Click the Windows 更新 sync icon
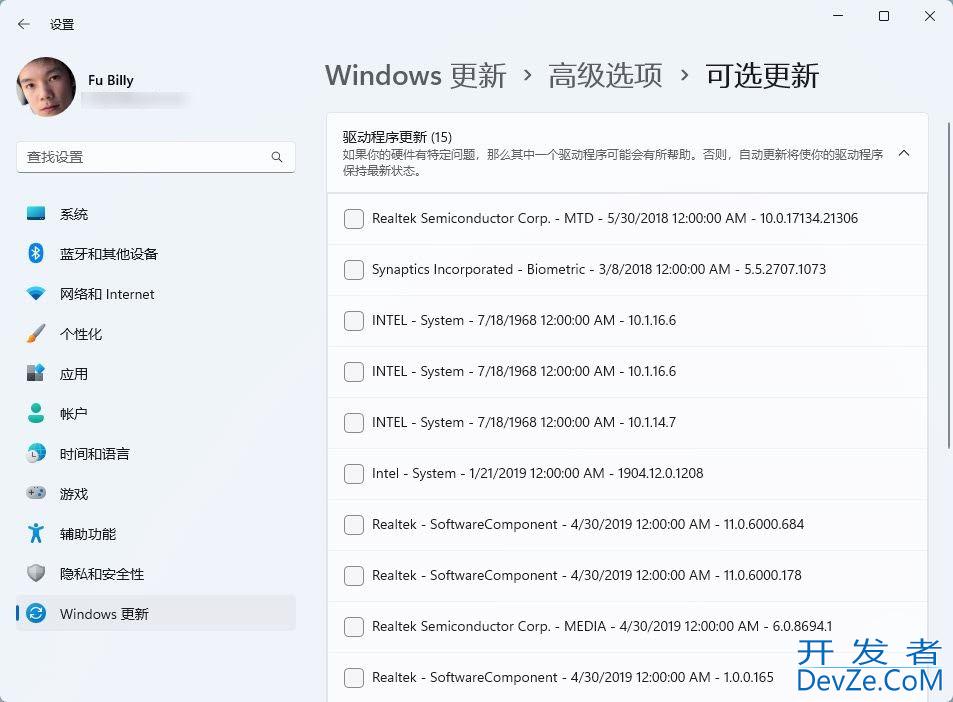Image resolution: width=953 pixels, height=702 pixels. pos(36,613)
